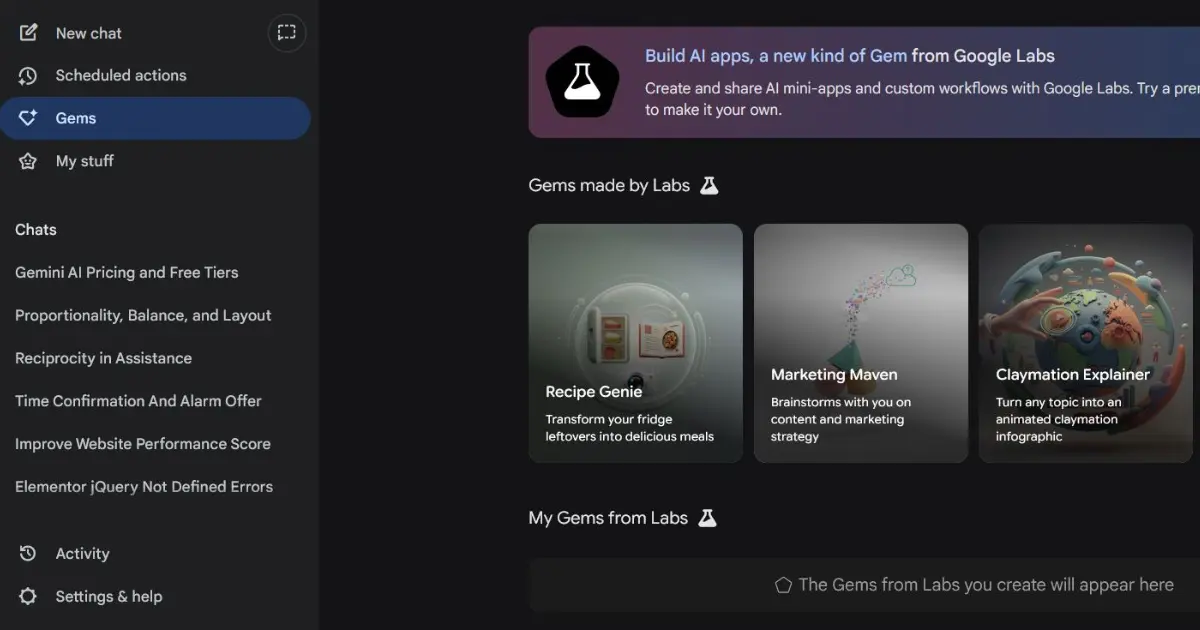
Task: Click the My stuff icon
Action: [28, 161]
